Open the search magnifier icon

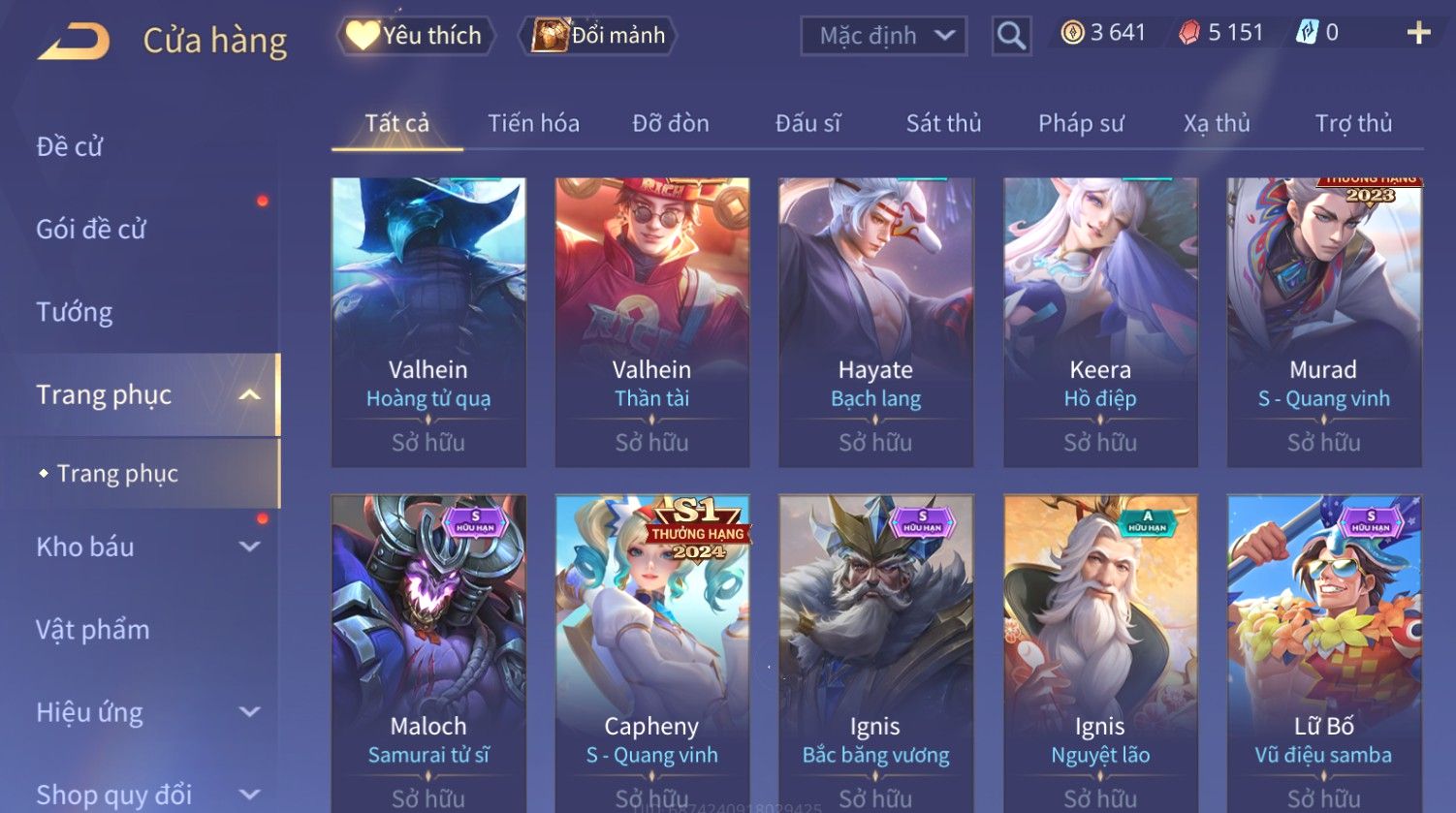(x=1011, y=37)
